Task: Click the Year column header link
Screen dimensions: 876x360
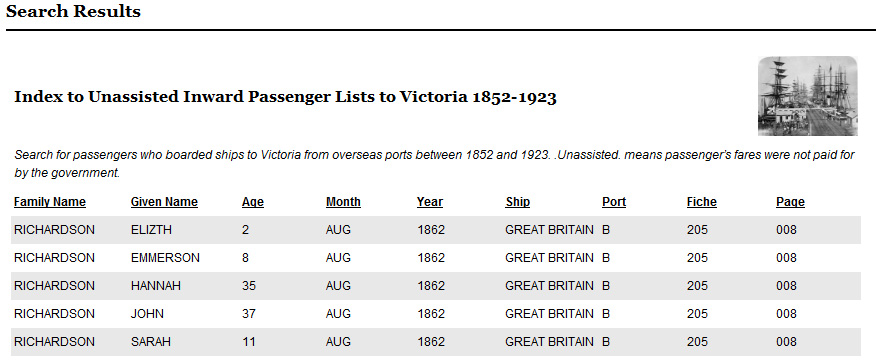Action: click(x=430, y=202)
